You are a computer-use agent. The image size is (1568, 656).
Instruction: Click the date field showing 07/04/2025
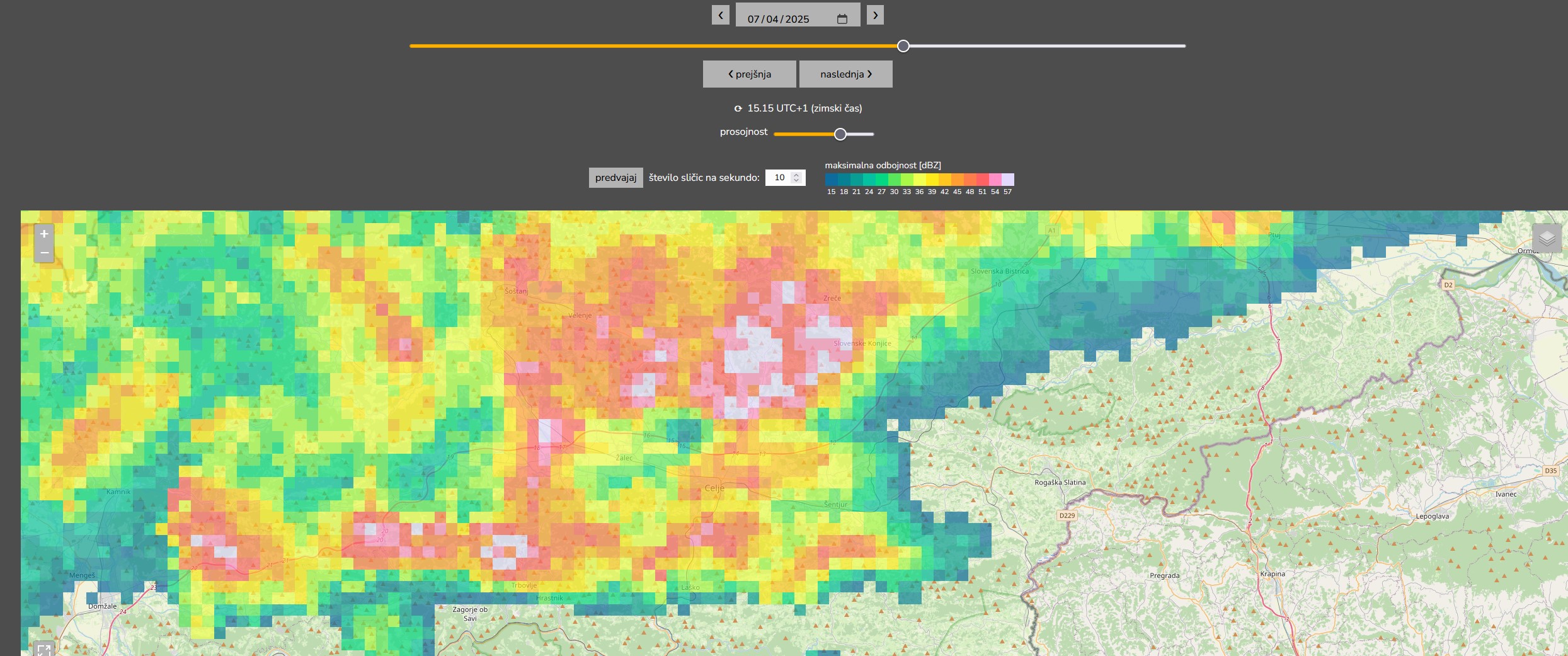click(778, 19)
